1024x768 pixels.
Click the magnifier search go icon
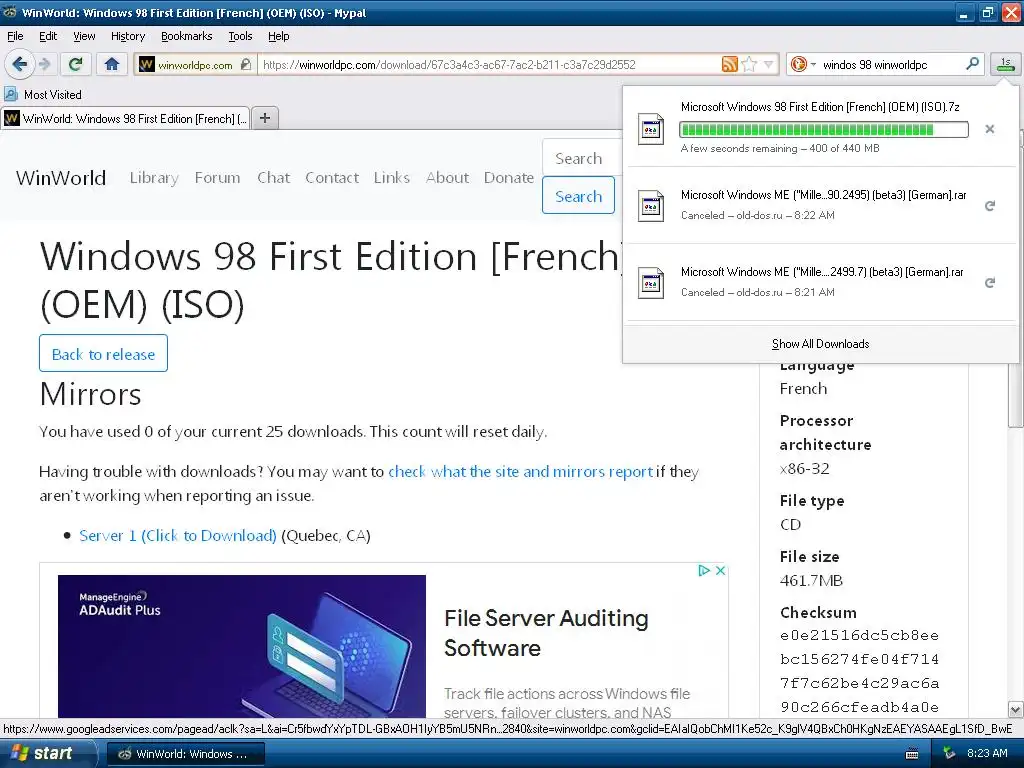(x=972, y=64)
